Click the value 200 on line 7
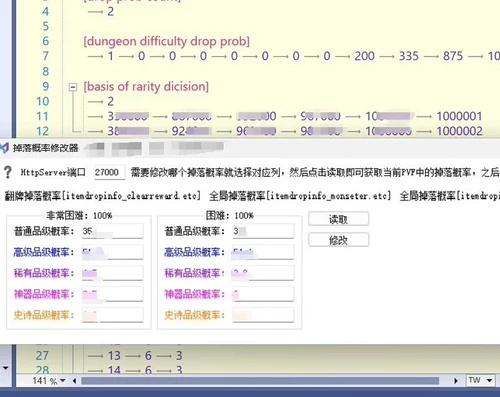The image size is (500, 397). pos(364,56)
